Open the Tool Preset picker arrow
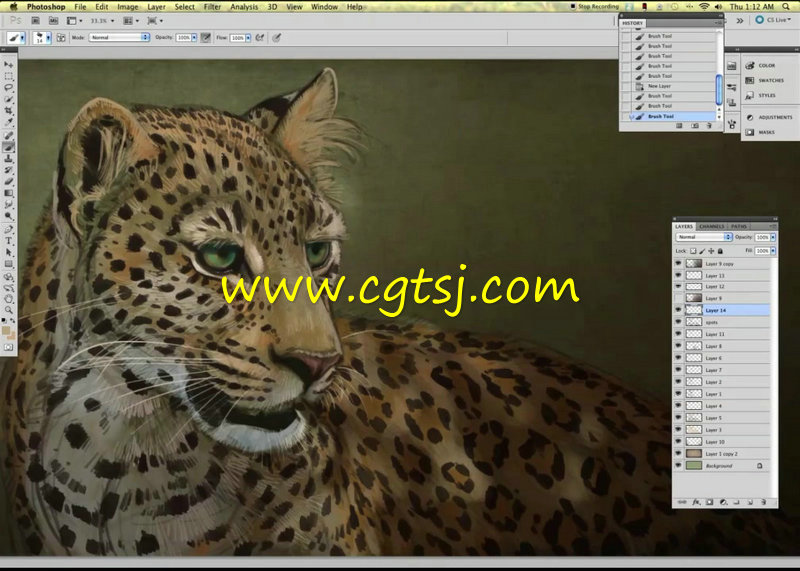Screen dimensions: 800x571 click(22, 38)
